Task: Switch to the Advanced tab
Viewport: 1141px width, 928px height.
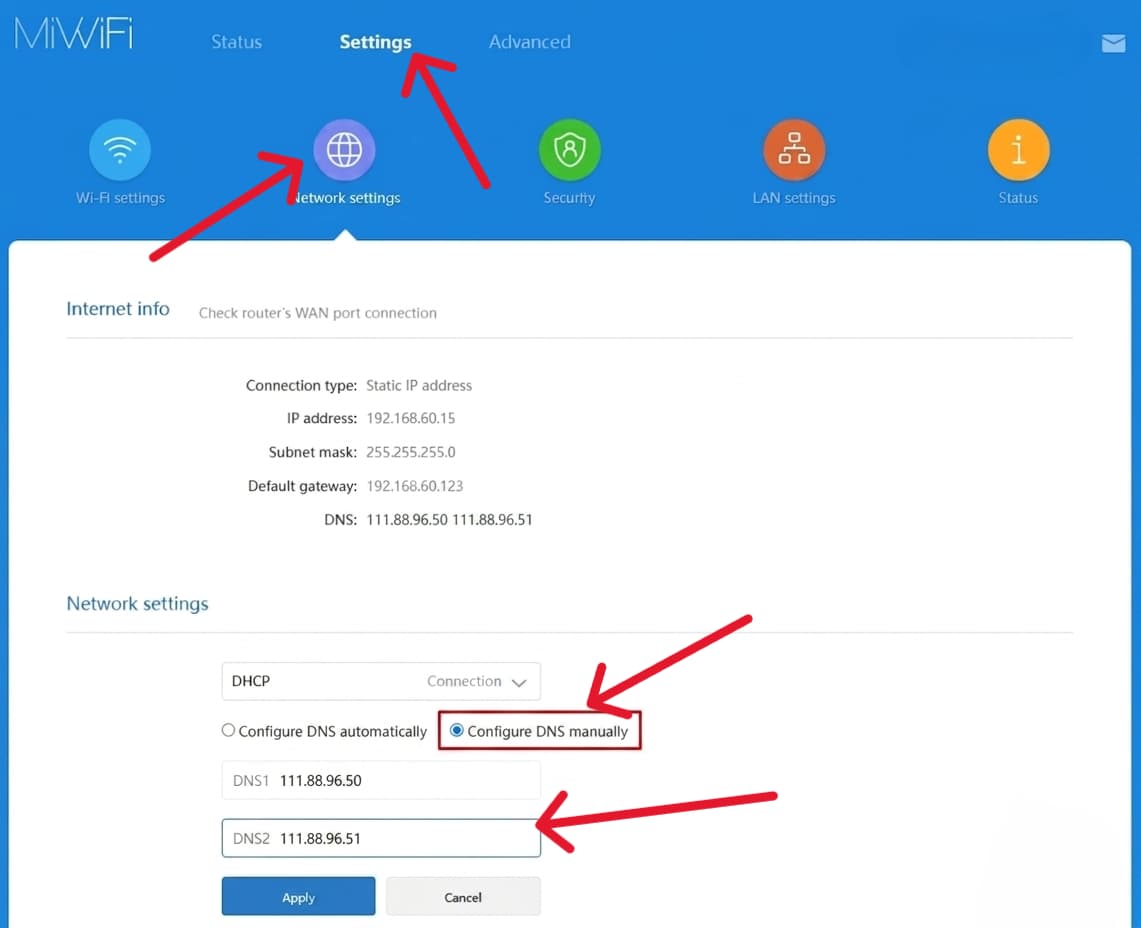Action: [x=530, y=42]
